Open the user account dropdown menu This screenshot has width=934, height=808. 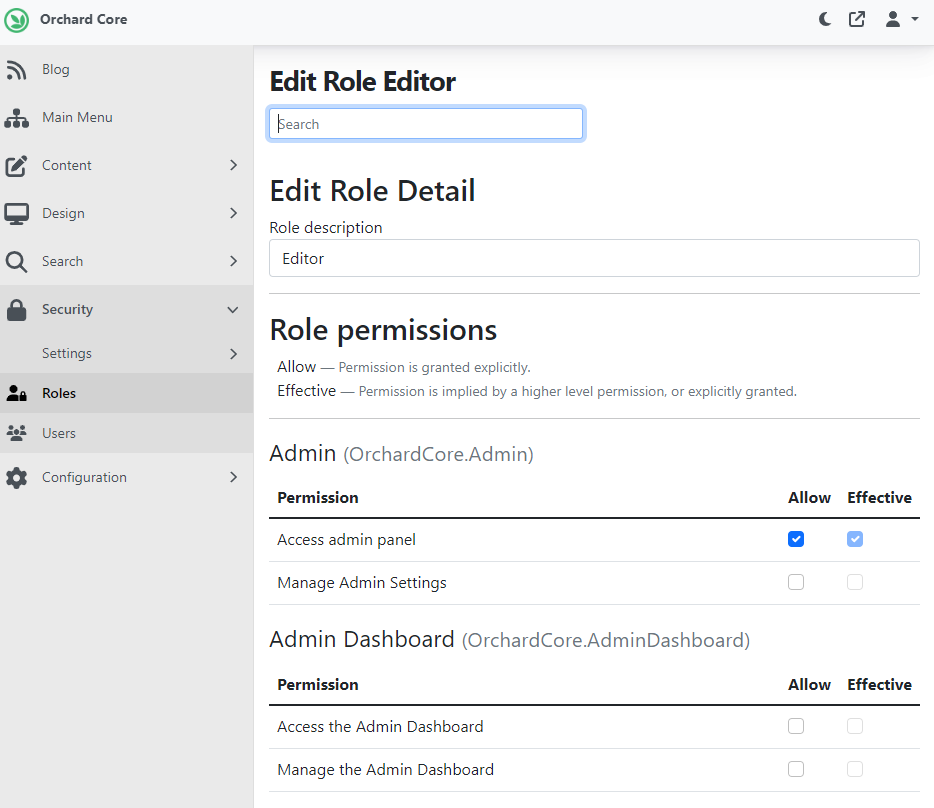(x=901, y=19)
